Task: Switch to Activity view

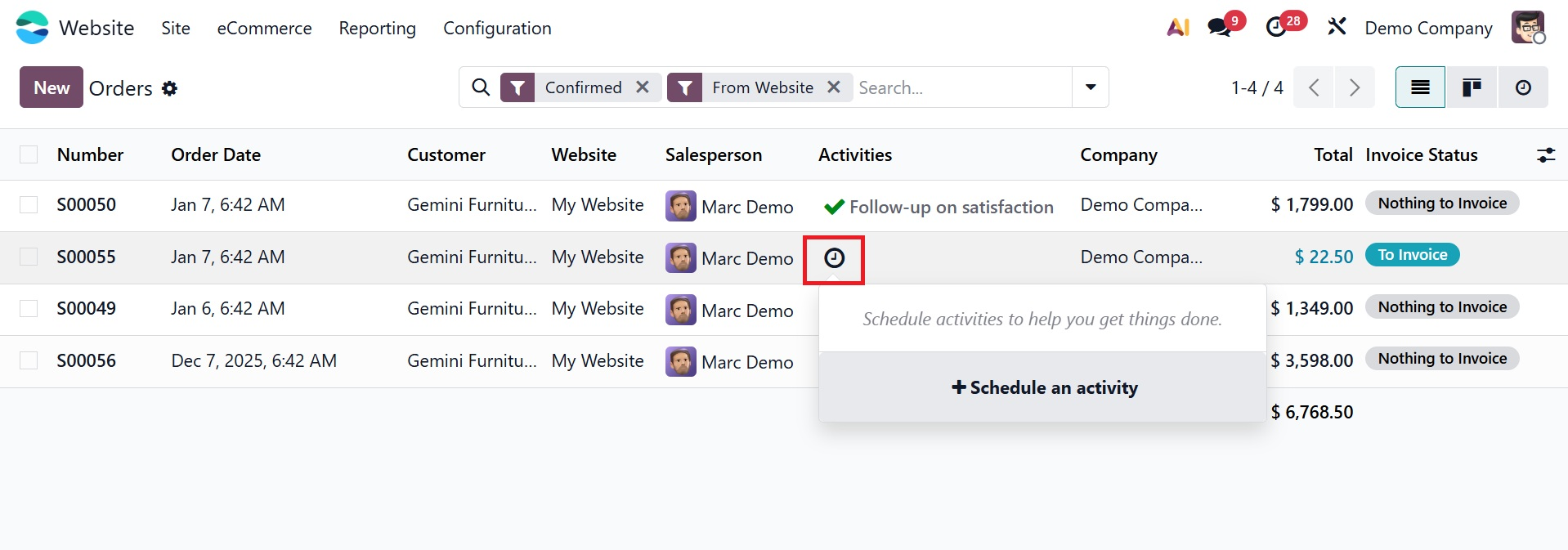Action: (1523, 87)
